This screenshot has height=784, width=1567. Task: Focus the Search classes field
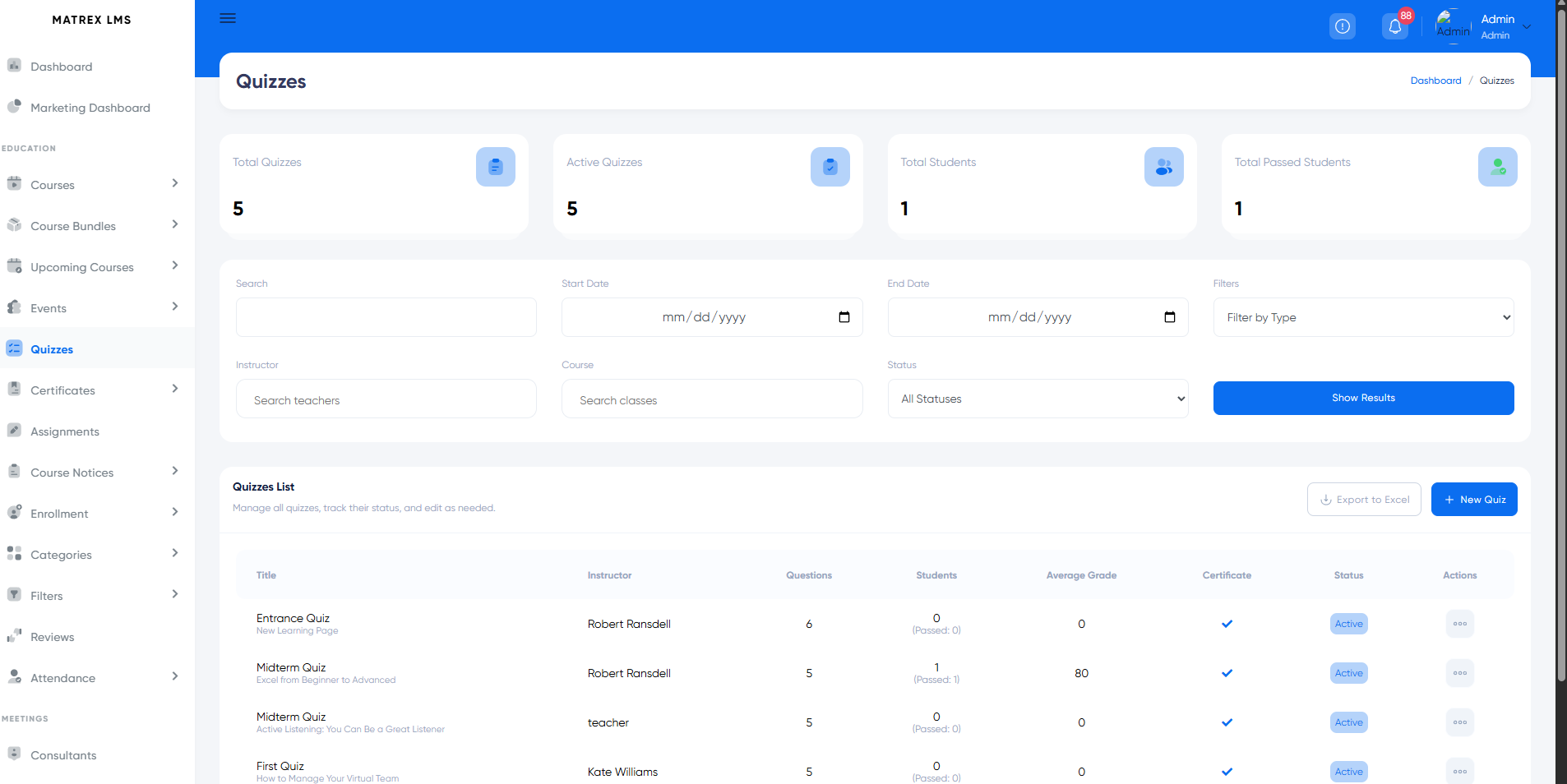pos(712,399)
